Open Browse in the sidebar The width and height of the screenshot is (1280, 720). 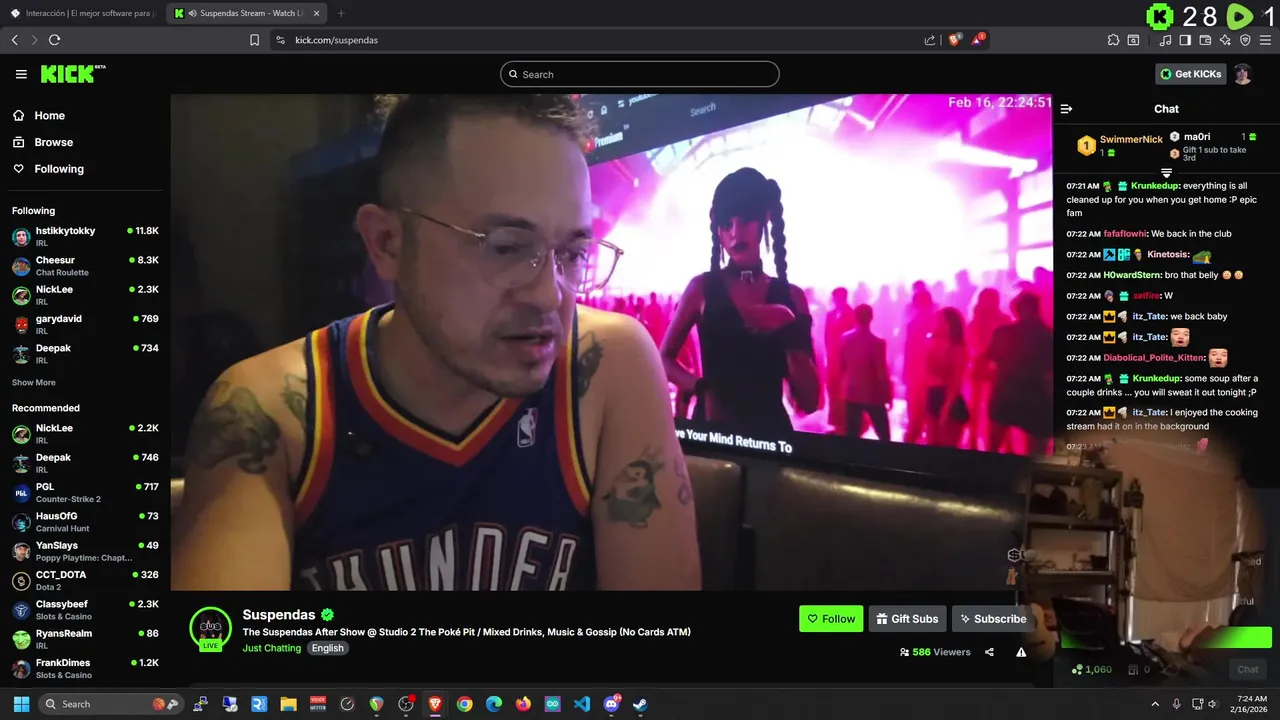[53, 142]
